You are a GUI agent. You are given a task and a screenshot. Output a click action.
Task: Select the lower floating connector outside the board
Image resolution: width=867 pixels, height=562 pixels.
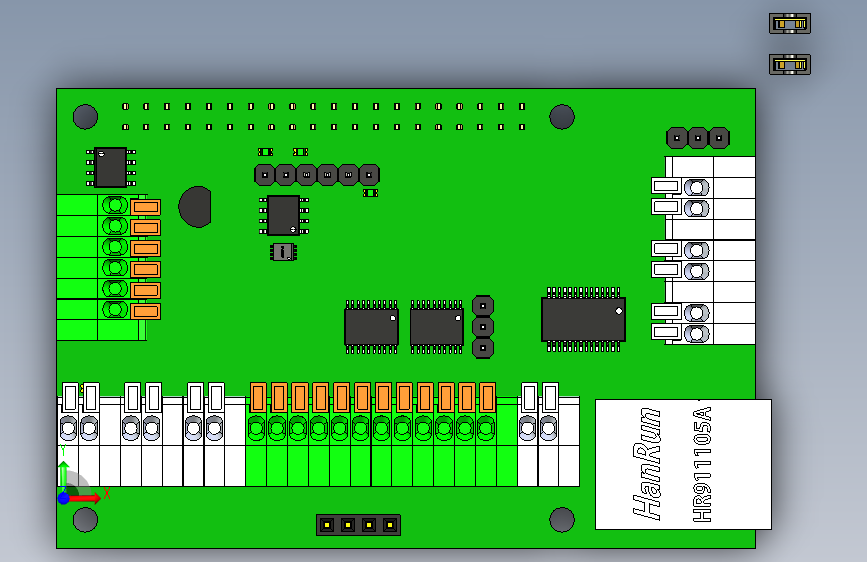(790, 65)
